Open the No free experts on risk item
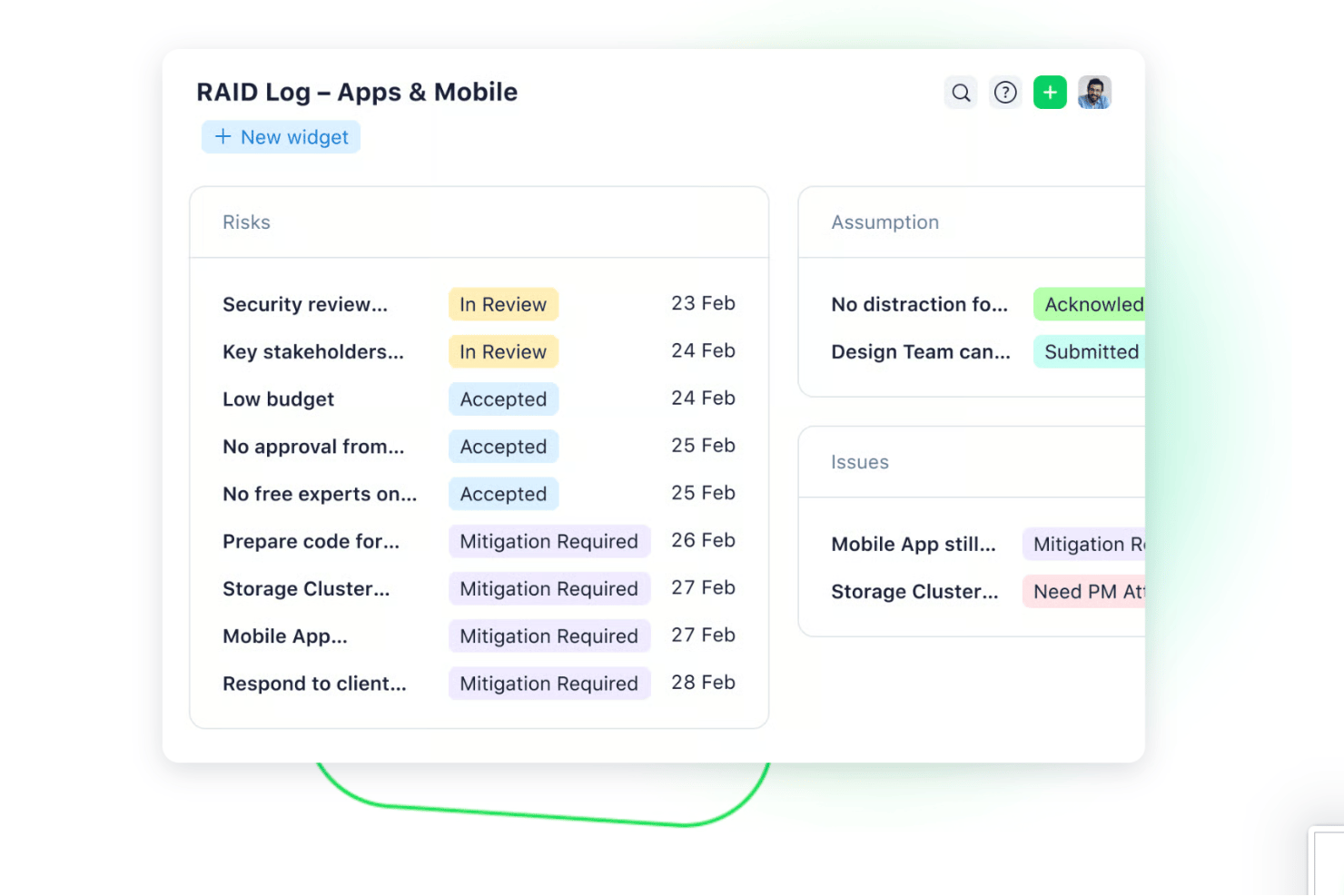 coord(320,494)
